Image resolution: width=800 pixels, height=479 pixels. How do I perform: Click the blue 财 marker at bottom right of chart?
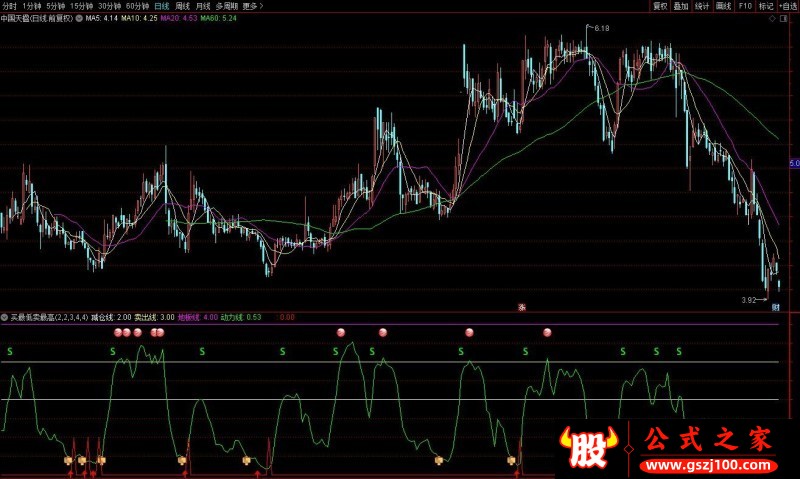point(776,307)
